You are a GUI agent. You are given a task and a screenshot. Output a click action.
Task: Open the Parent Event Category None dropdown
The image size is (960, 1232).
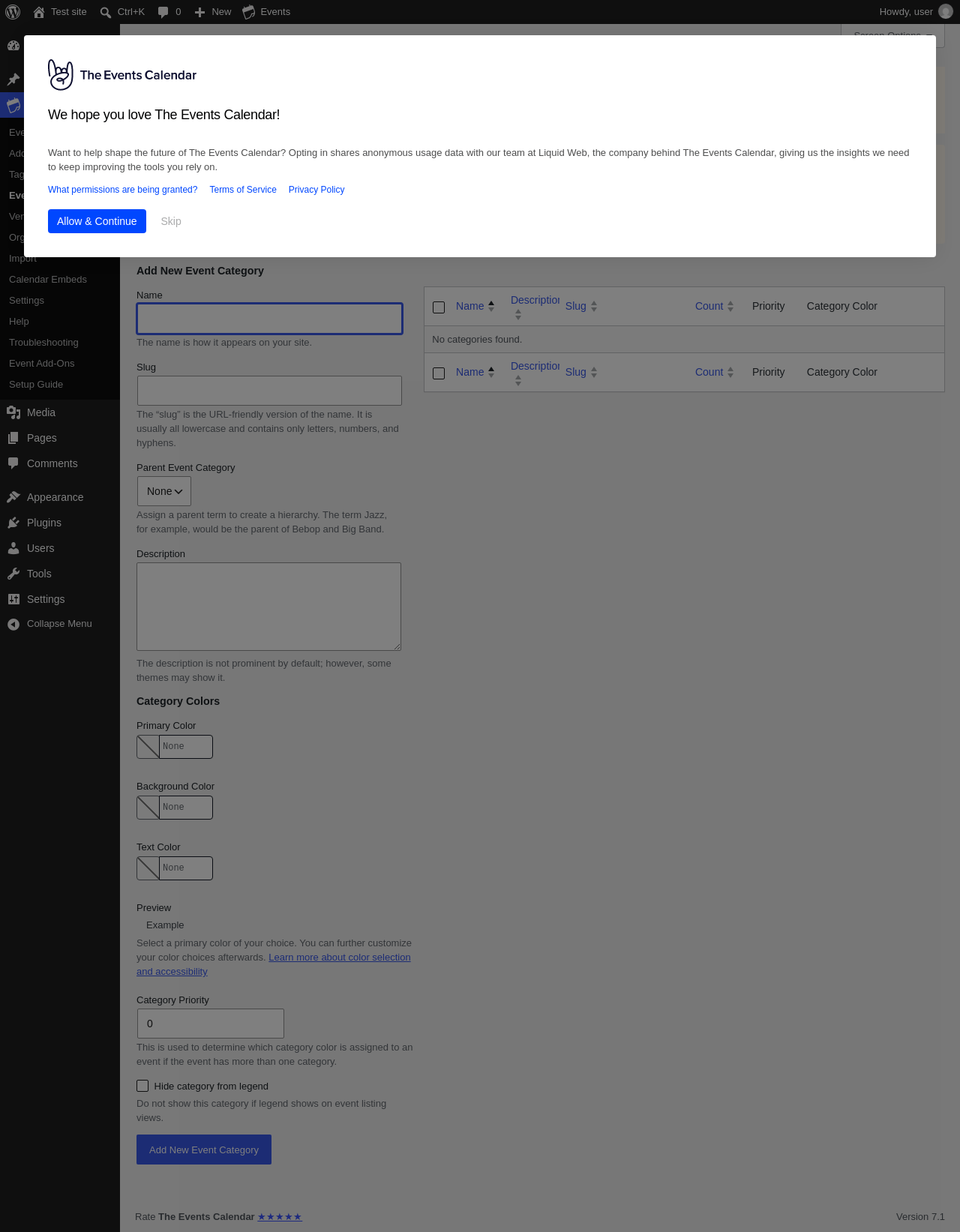coord(164,491)
